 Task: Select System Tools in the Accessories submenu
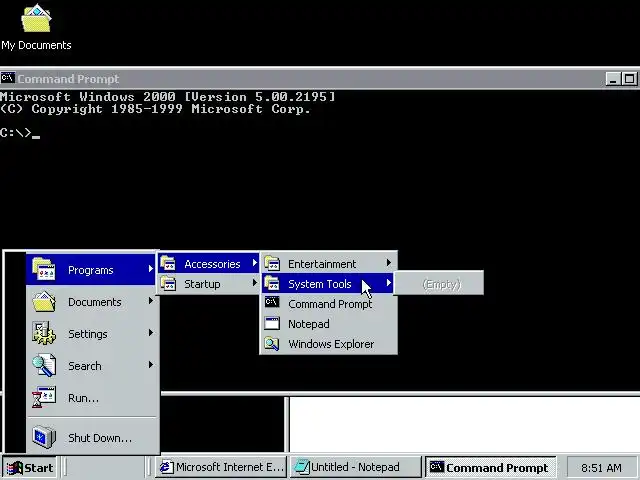[x=328, y=284]
